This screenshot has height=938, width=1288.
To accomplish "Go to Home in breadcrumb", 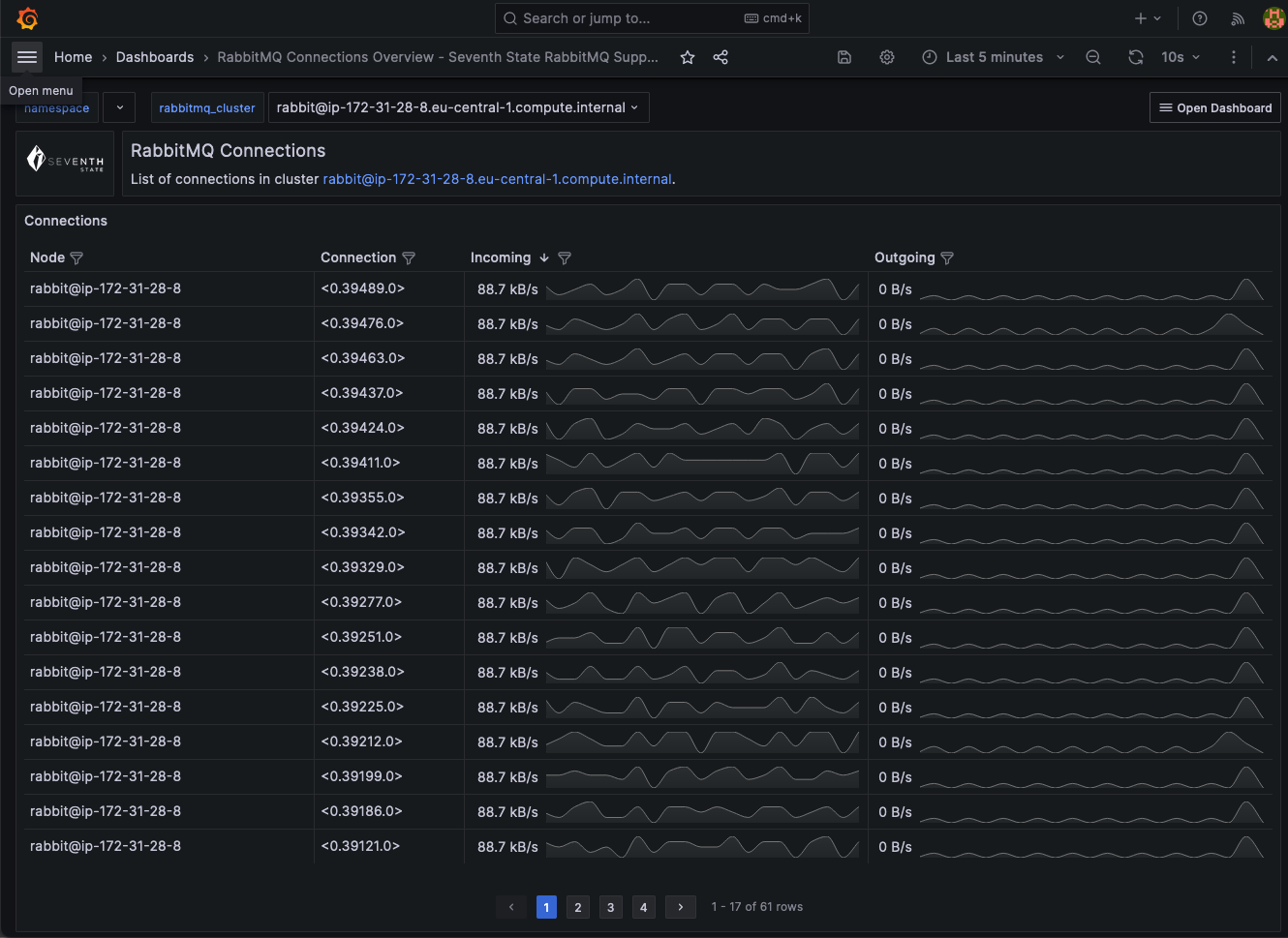I will coord(74,57).
